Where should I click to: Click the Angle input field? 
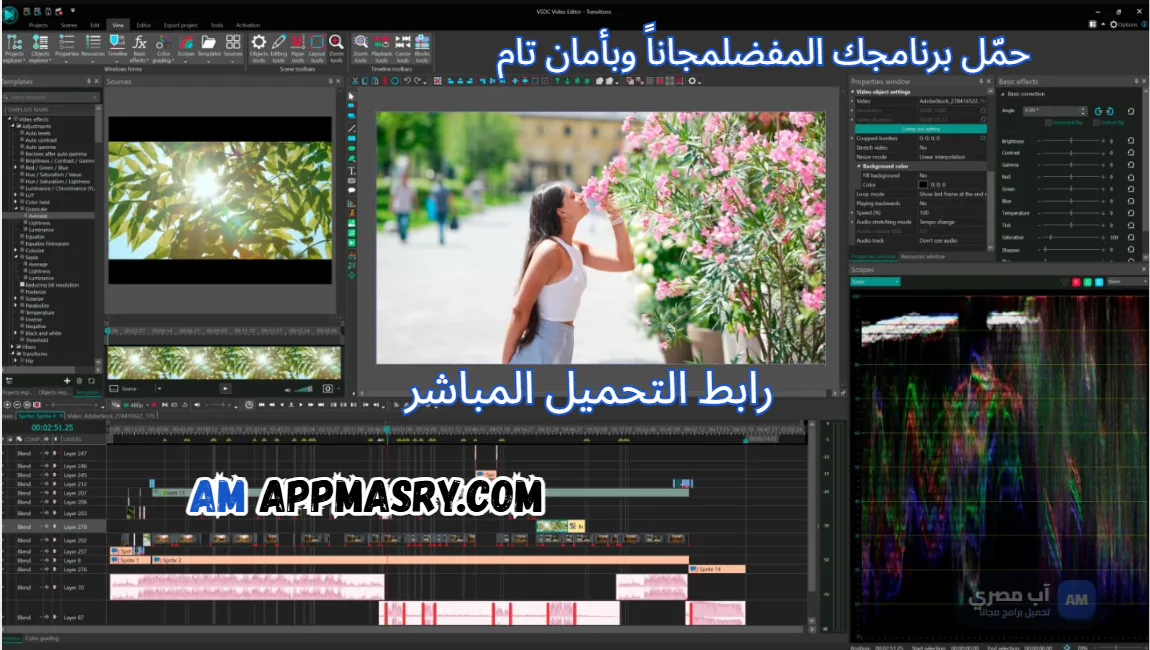coord(1054,111)
